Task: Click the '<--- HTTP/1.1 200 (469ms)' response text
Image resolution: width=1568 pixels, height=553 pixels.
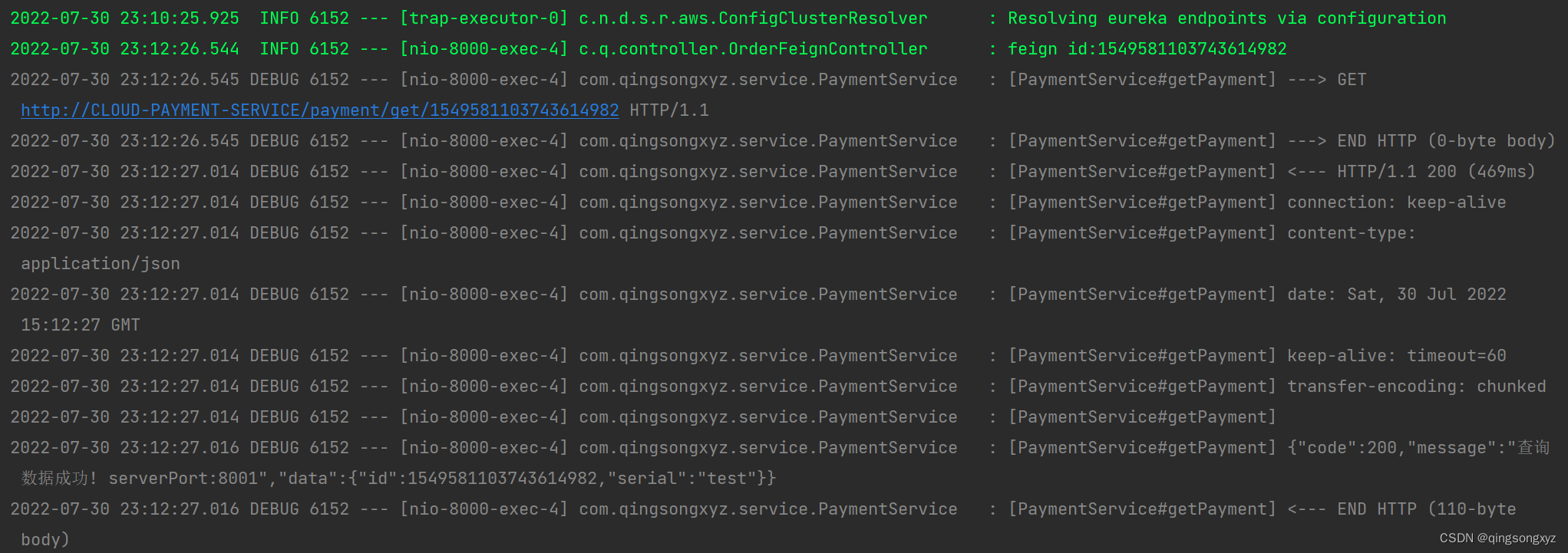Action: tap(1411, 172)
